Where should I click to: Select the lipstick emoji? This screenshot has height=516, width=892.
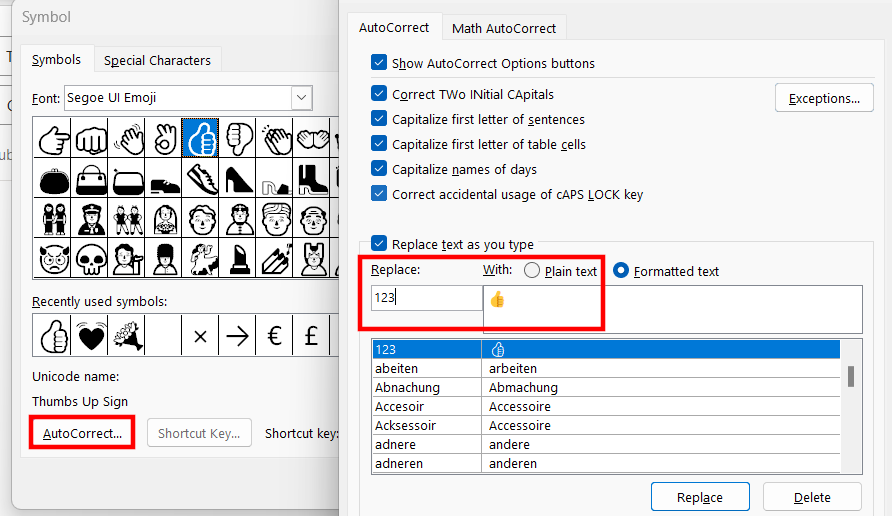coord(238,258)
